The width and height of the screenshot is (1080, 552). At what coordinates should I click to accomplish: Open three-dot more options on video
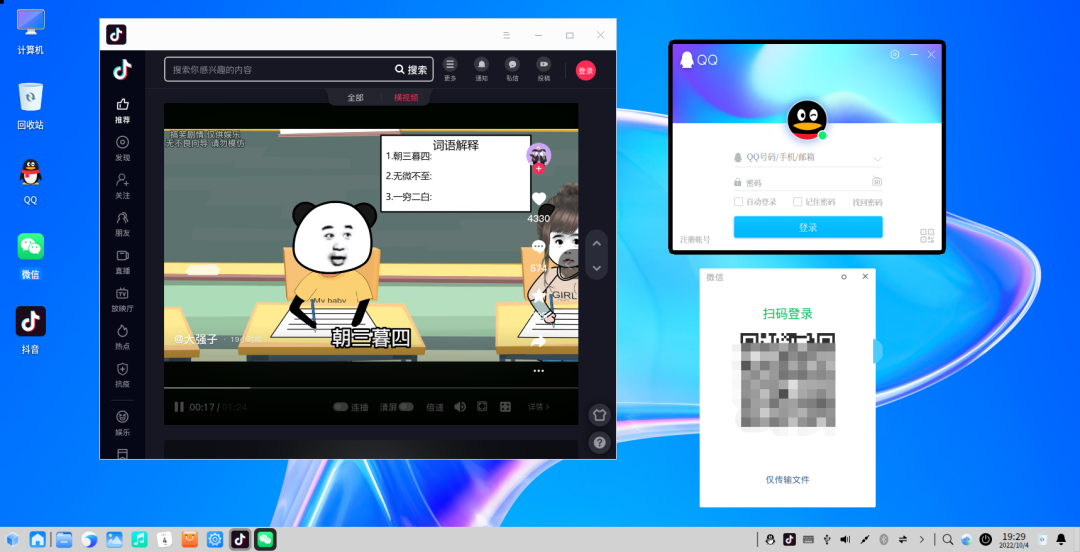[539, 371]
